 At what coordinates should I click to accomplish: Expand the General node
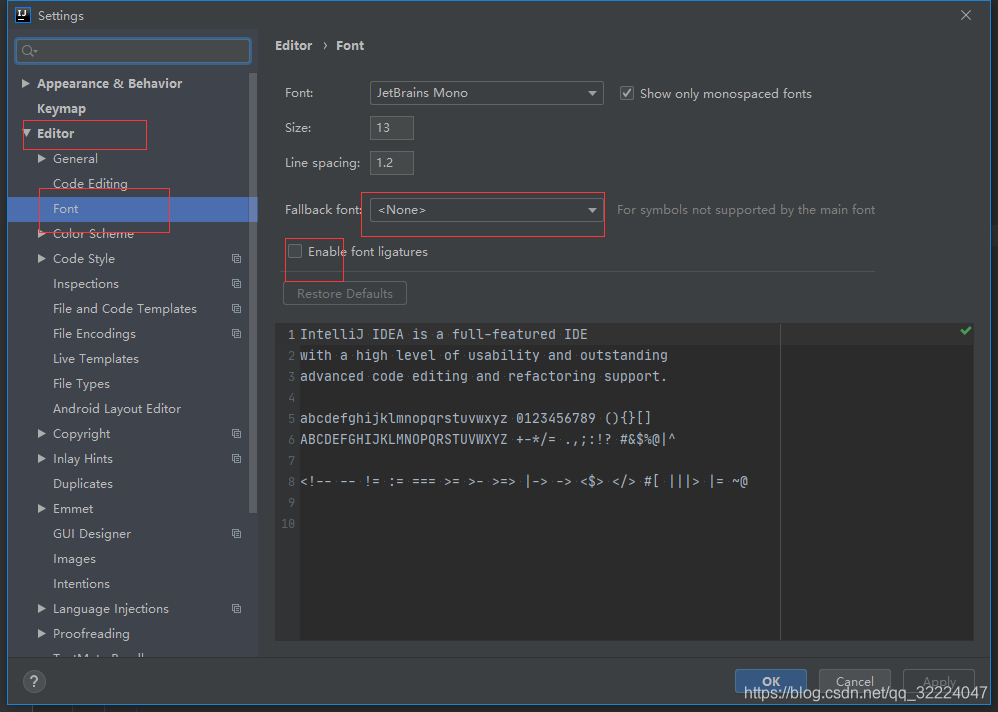41,158
